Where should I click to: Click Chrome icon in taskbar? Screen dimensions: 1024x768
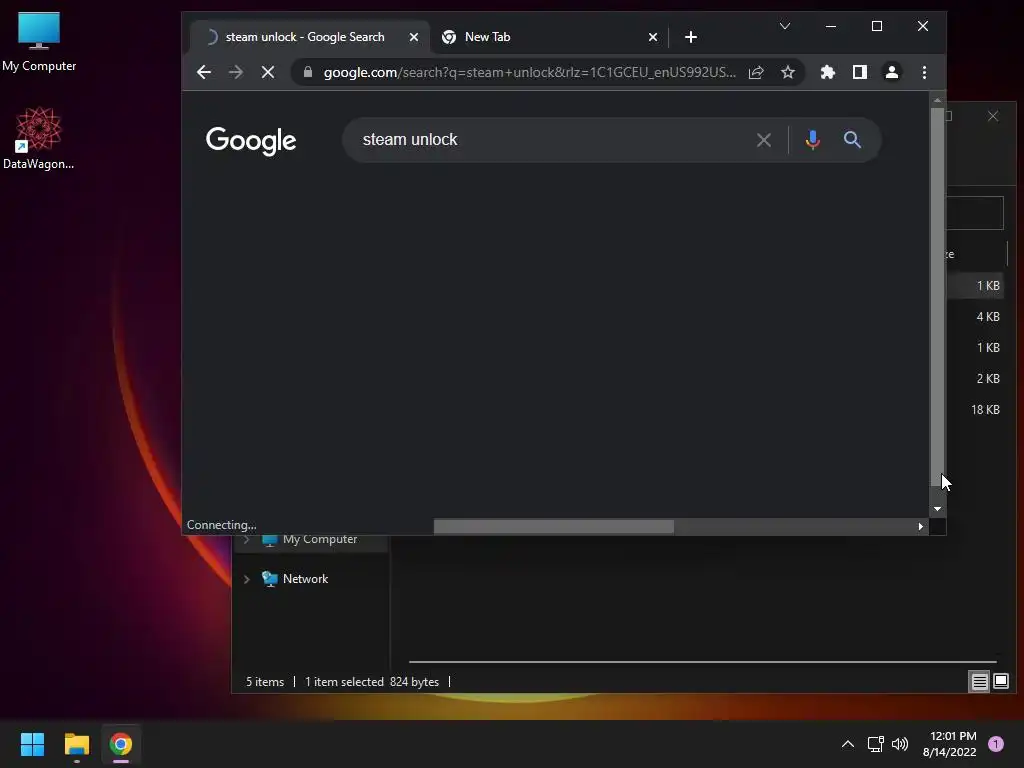(x=121, y=744)
